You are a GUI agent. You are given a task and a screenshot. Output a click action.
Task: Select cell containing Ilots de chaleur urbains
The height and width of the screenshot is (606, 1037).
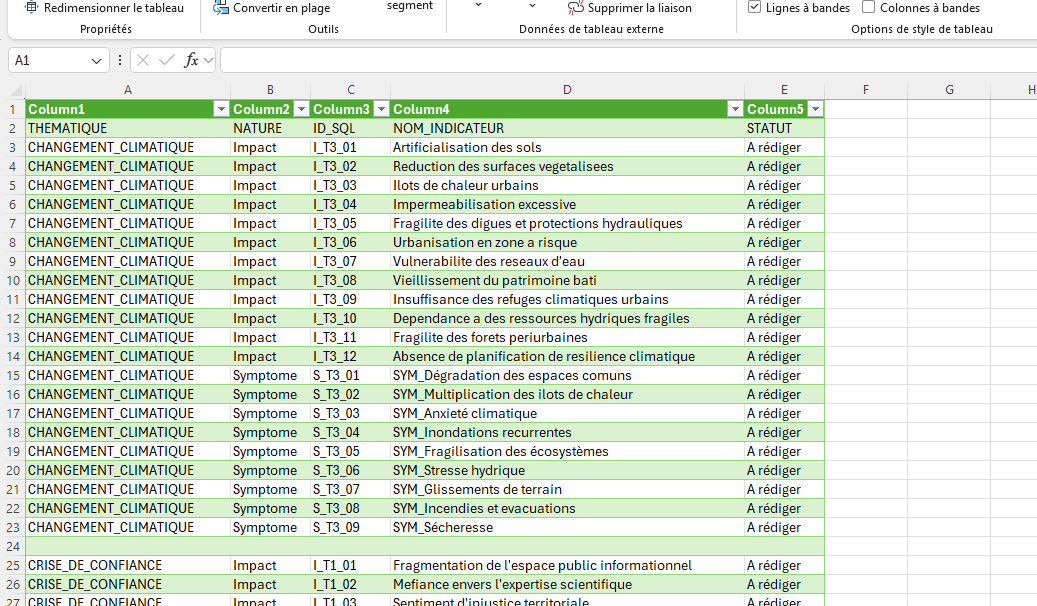[567, 185]
